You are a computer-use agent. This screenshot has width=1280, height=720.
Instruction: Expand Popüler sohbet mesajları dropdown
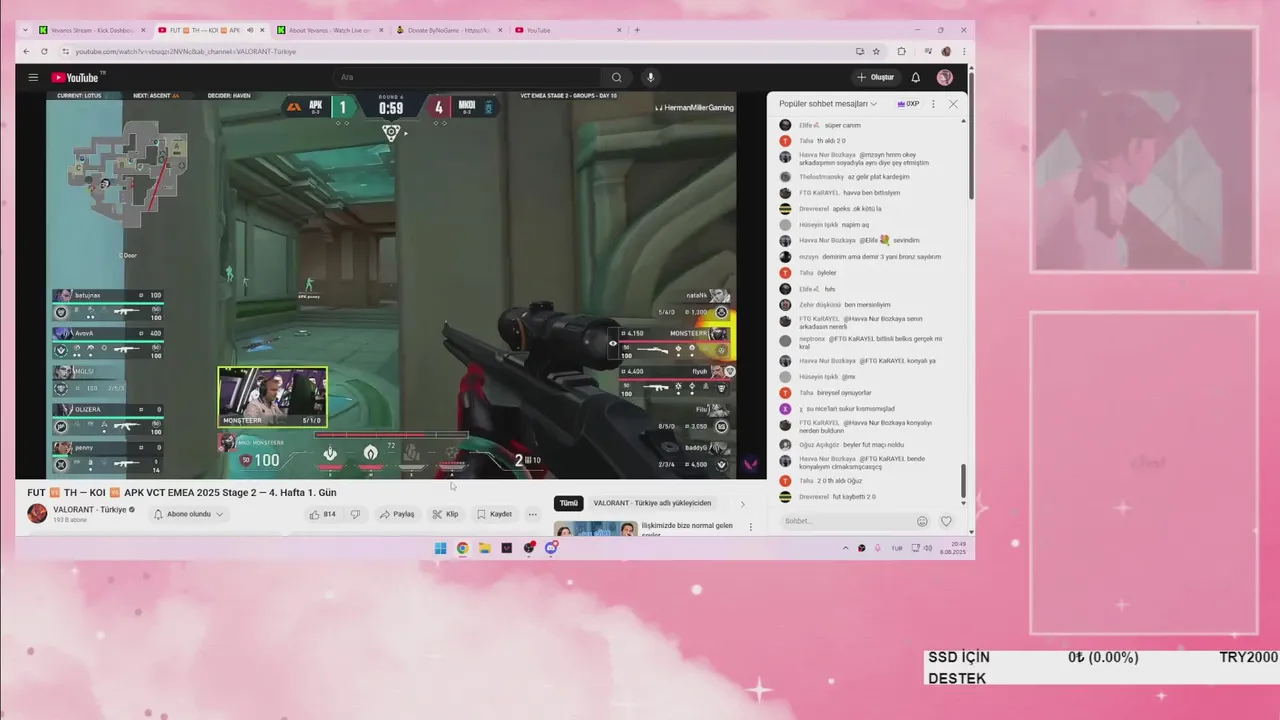[828, 104]
